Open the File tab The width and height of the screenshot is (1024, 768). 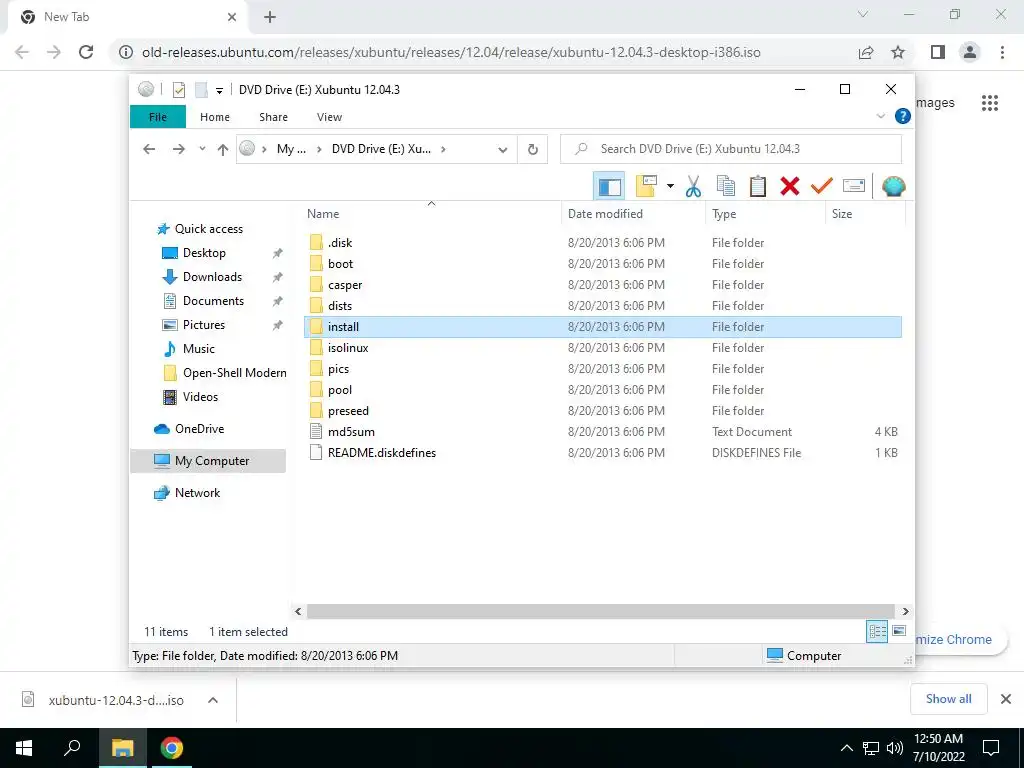pyautogui.click(x=158, y=117)
